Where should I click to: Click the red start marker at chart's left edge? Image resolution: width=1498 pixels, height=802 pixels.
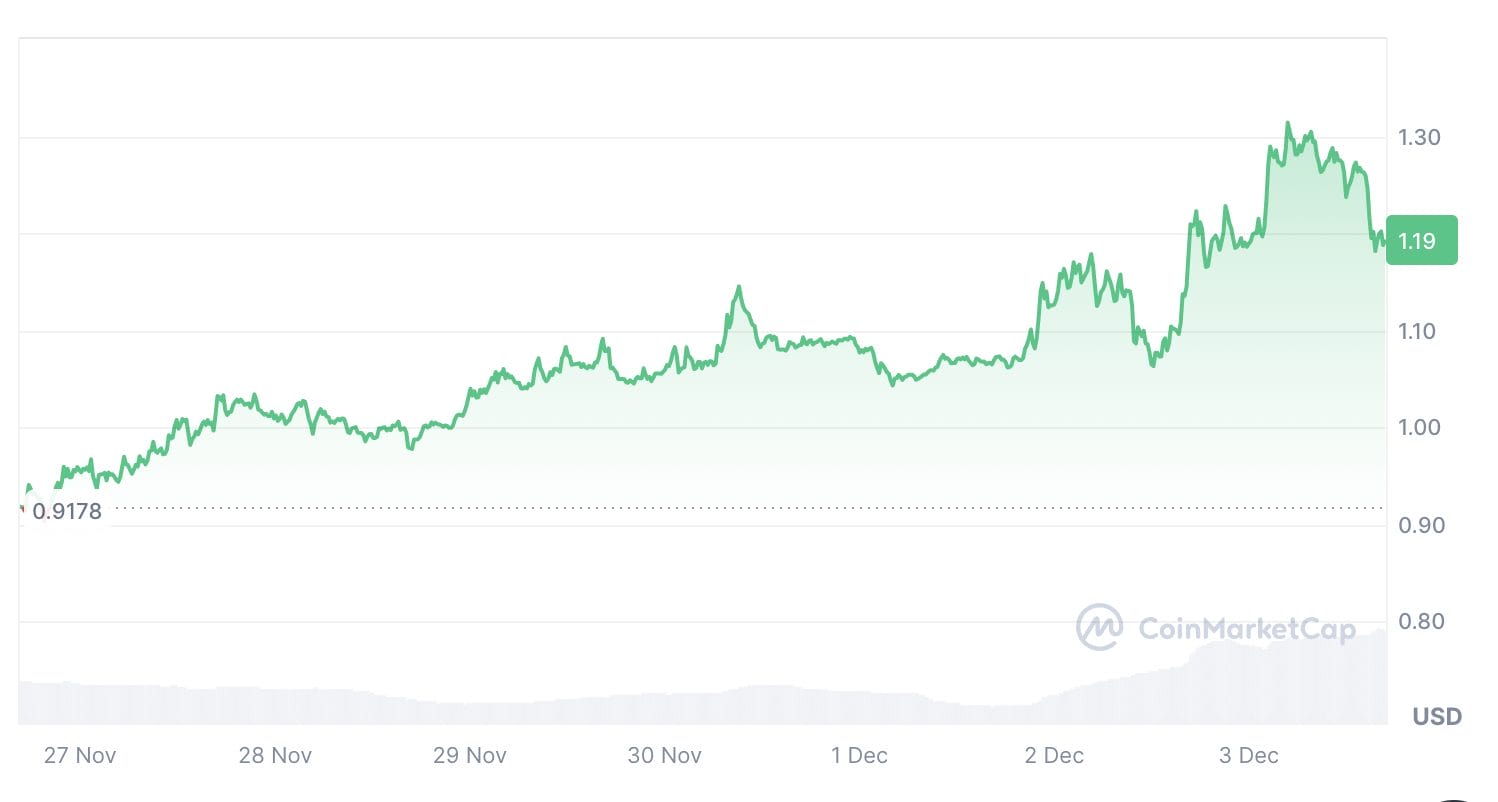point(21,510)
